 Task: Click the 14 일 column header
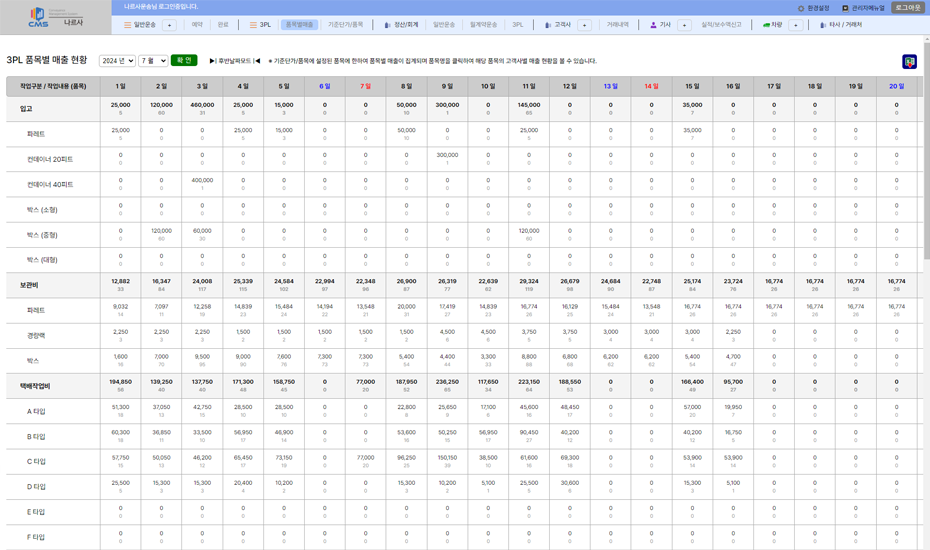651,86
